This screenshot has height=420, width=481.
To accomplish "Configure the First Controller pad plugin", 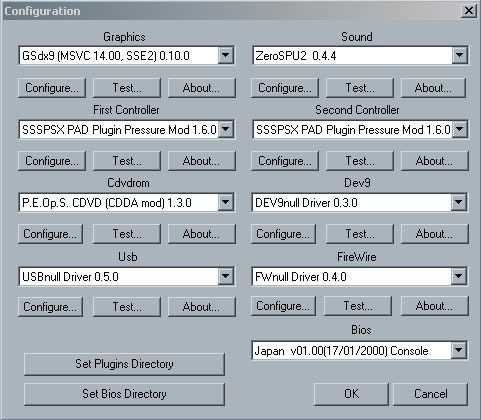I will [x=52, y=161].
